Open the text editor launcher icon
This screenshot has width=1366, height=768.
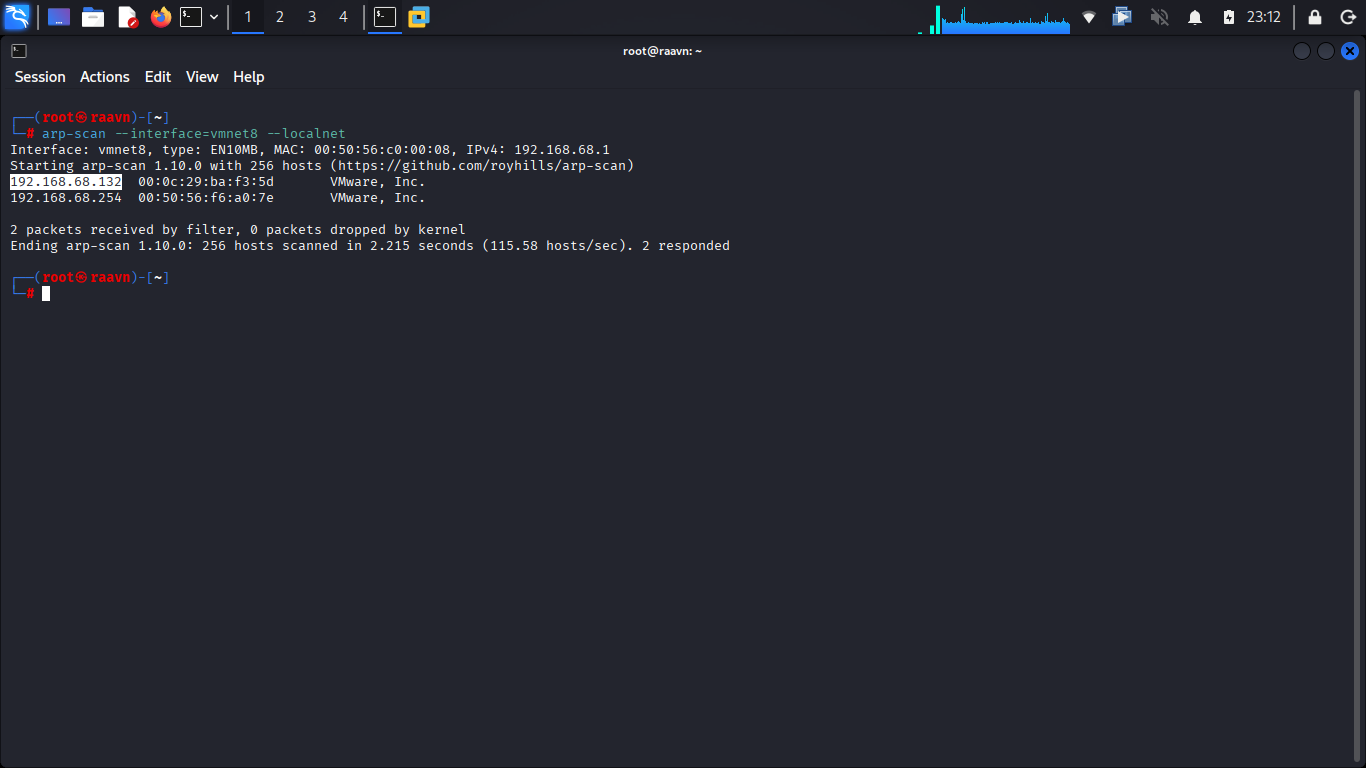(x=127, y=17)
